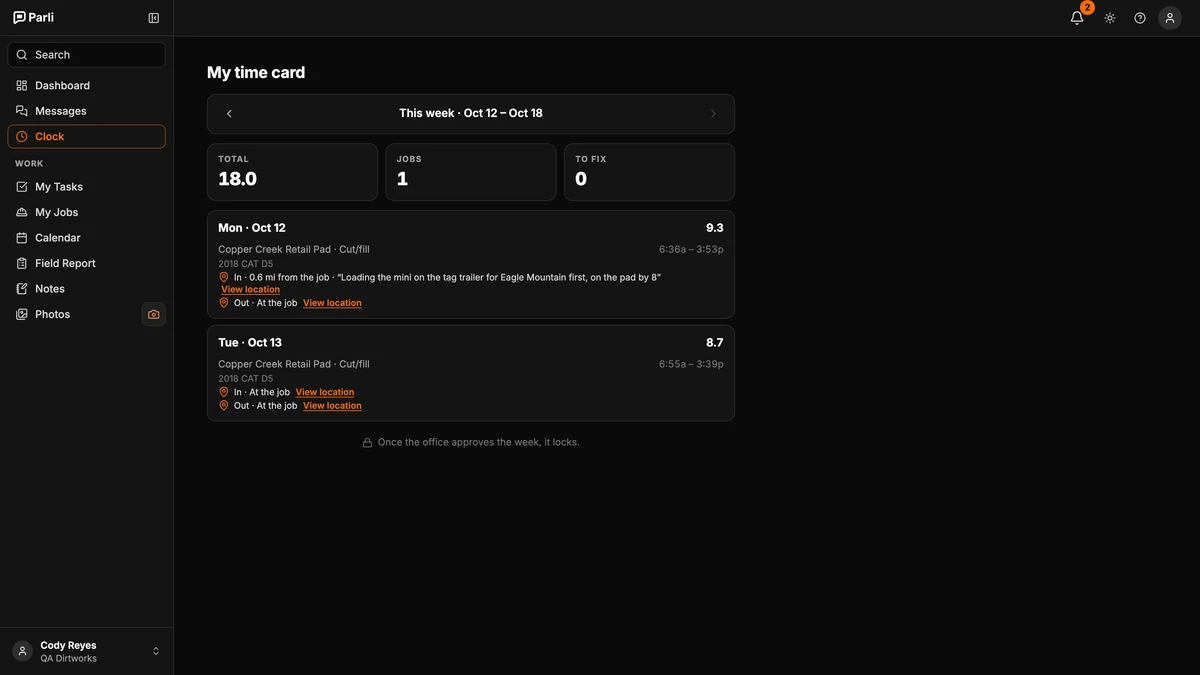Screen dimensions: 1200x675
Task: Click Mon · Oct 12 heading
Action: point(252,228)
